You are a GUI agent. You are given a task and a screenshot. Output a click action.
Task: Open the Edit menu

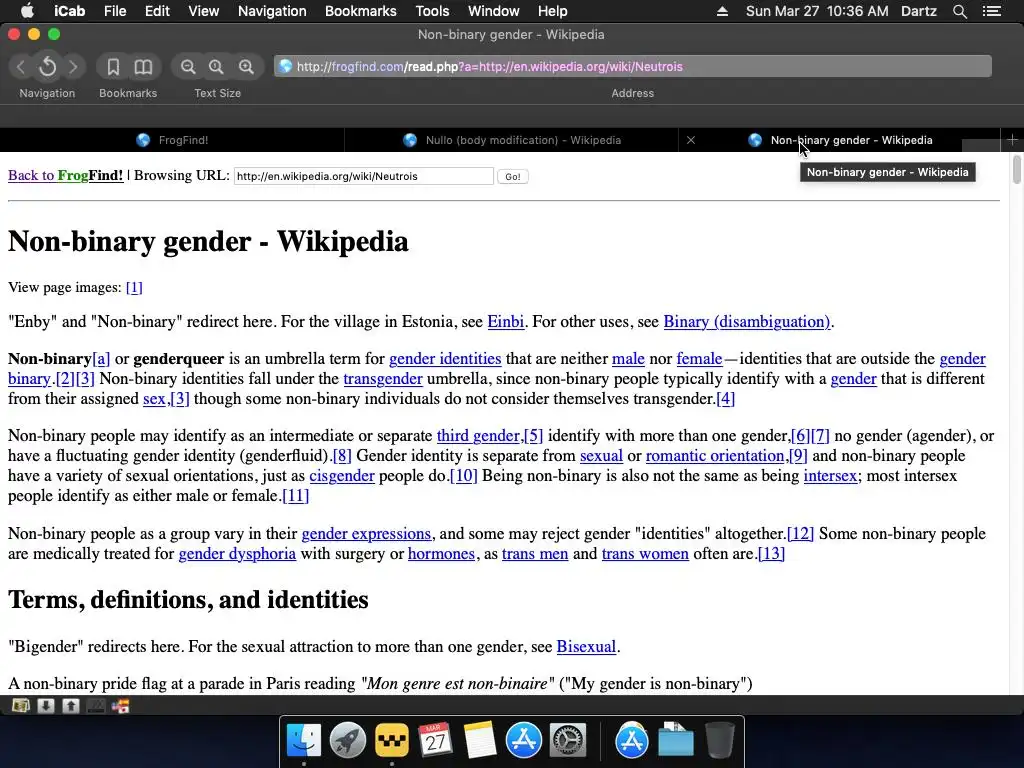pos(157,11)
